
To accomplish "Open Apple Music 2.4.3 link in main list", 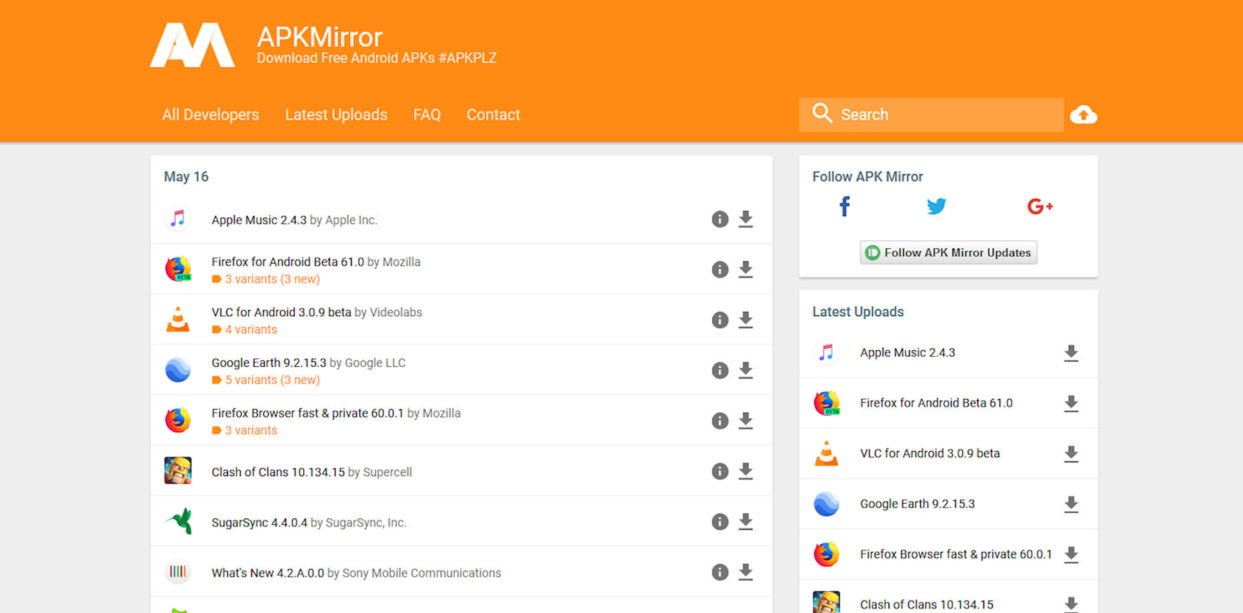I will (x=259, y=220).
